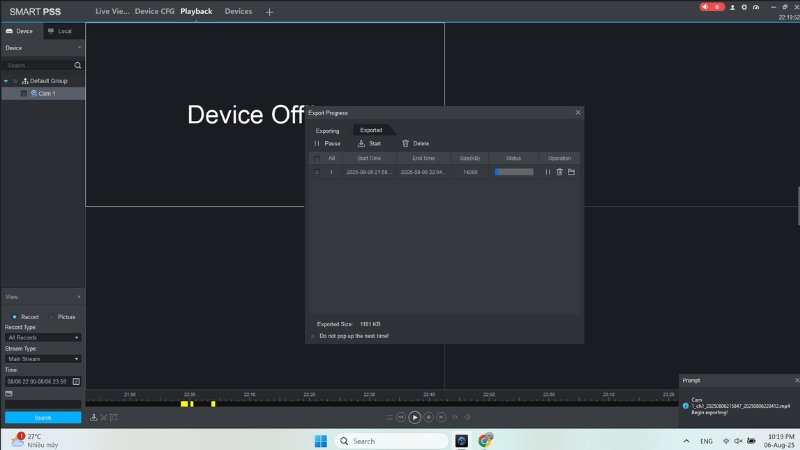
Task: Open the calendar icon beside Time field
Action: tap(76, 381)
